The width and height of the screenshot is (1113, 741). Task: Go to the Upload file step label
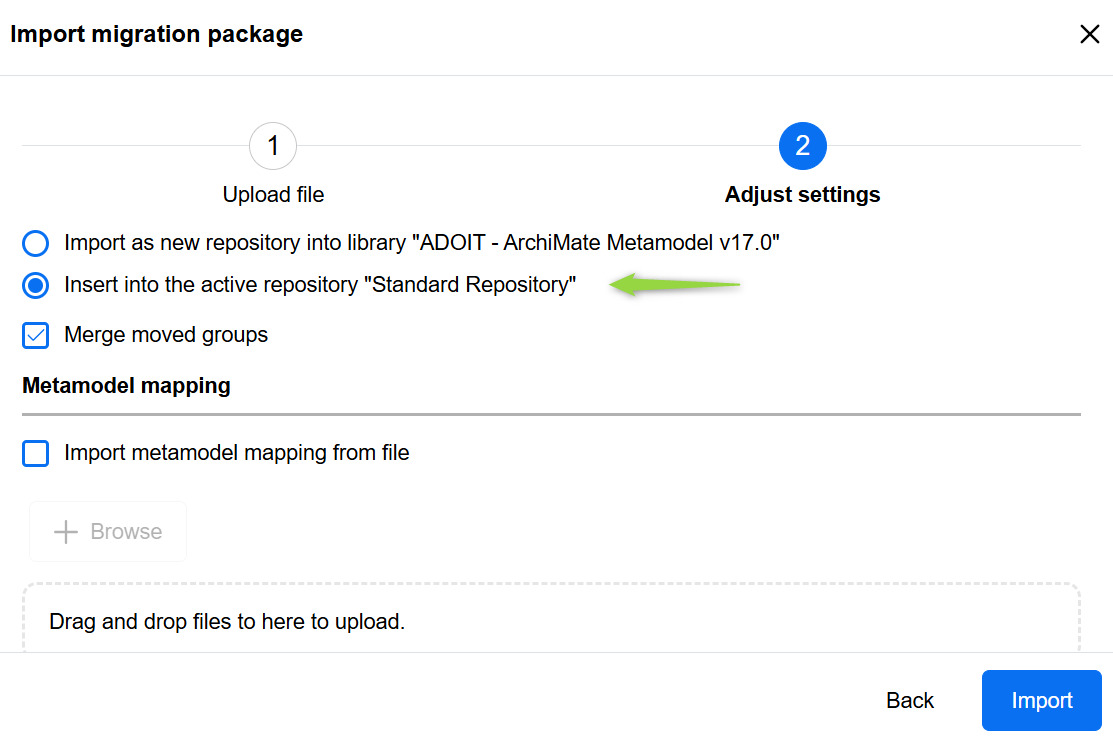point(273,195)
